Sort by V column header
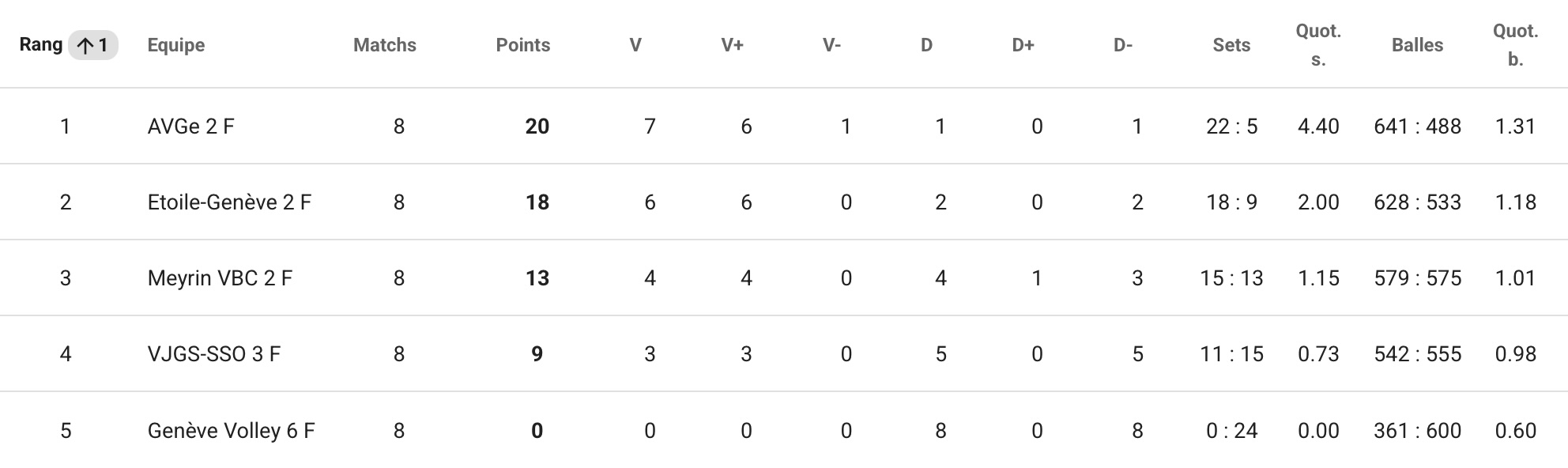This screenshot has width=1568, height=468. tap(635, 45)
